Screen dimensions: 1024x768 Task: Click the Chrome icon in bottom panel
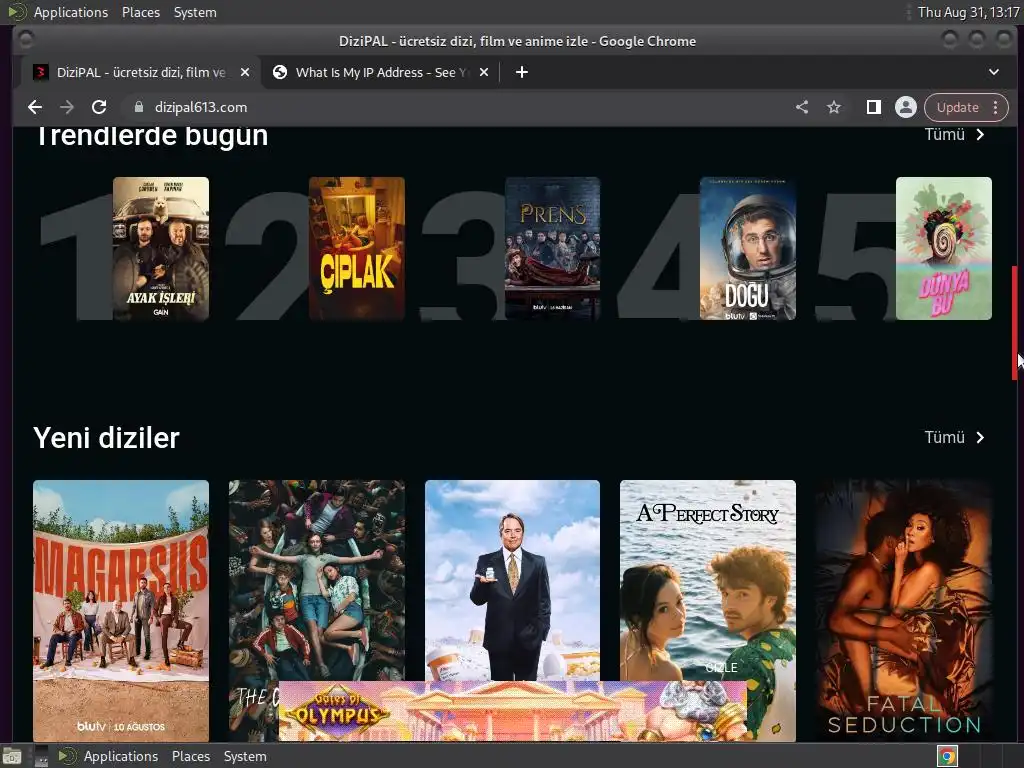[x=948, y=756]
